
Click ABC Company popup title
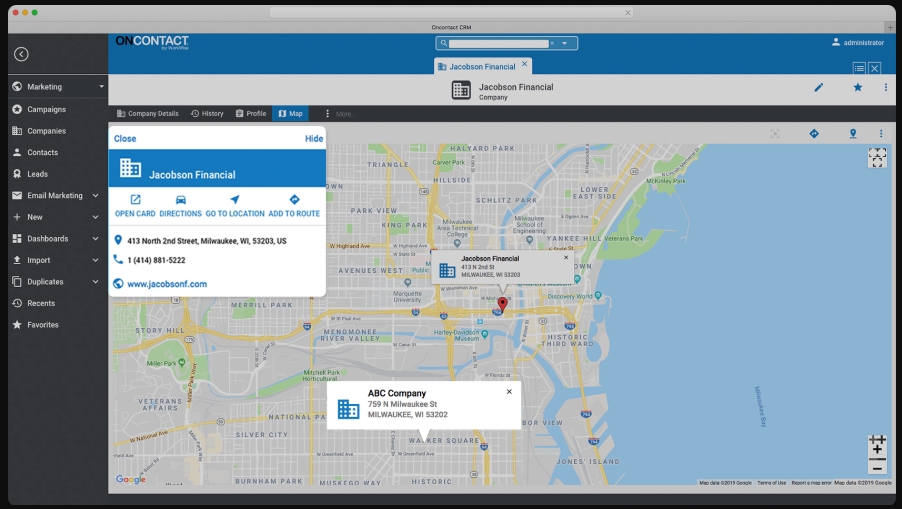point(397,393)
